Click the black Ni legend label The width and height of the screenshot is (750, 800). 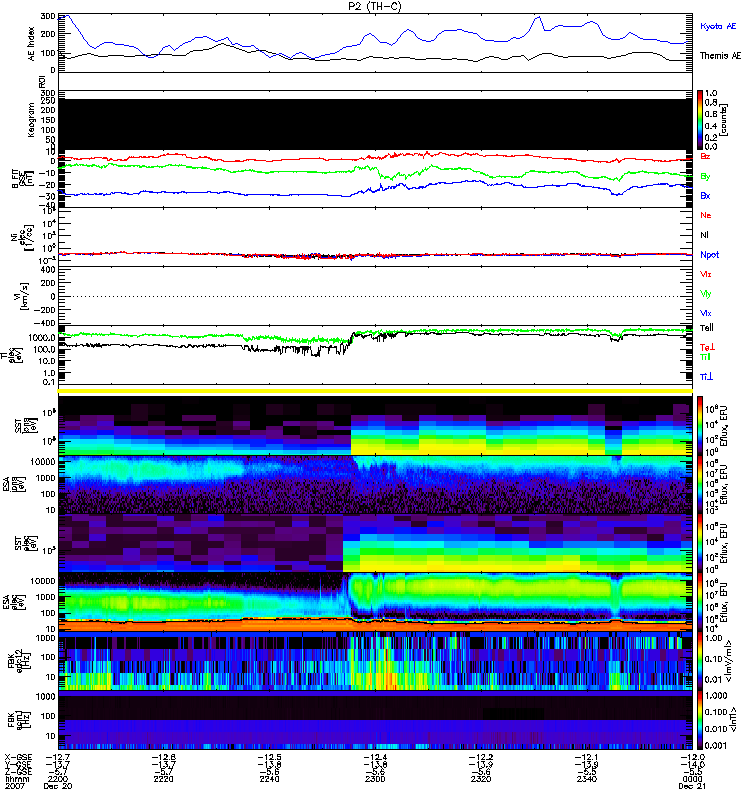coord(704,235)
